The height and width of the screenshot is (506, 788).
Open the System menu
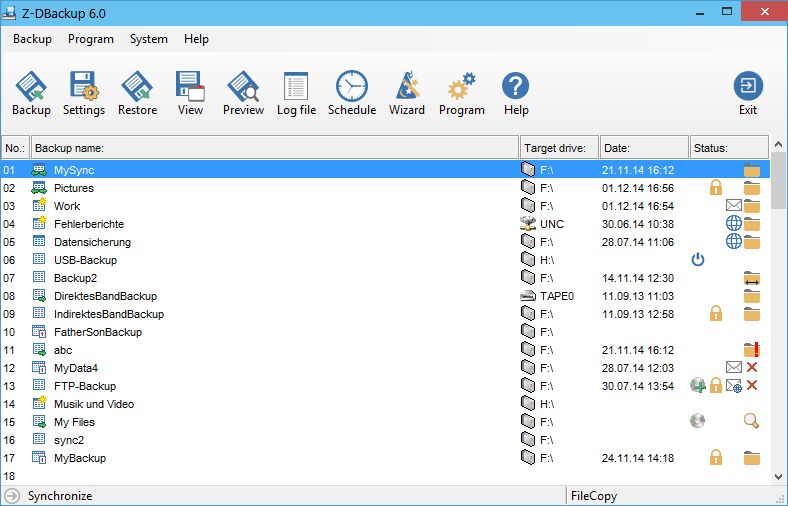pyautogui.click(x=149, y=39)
